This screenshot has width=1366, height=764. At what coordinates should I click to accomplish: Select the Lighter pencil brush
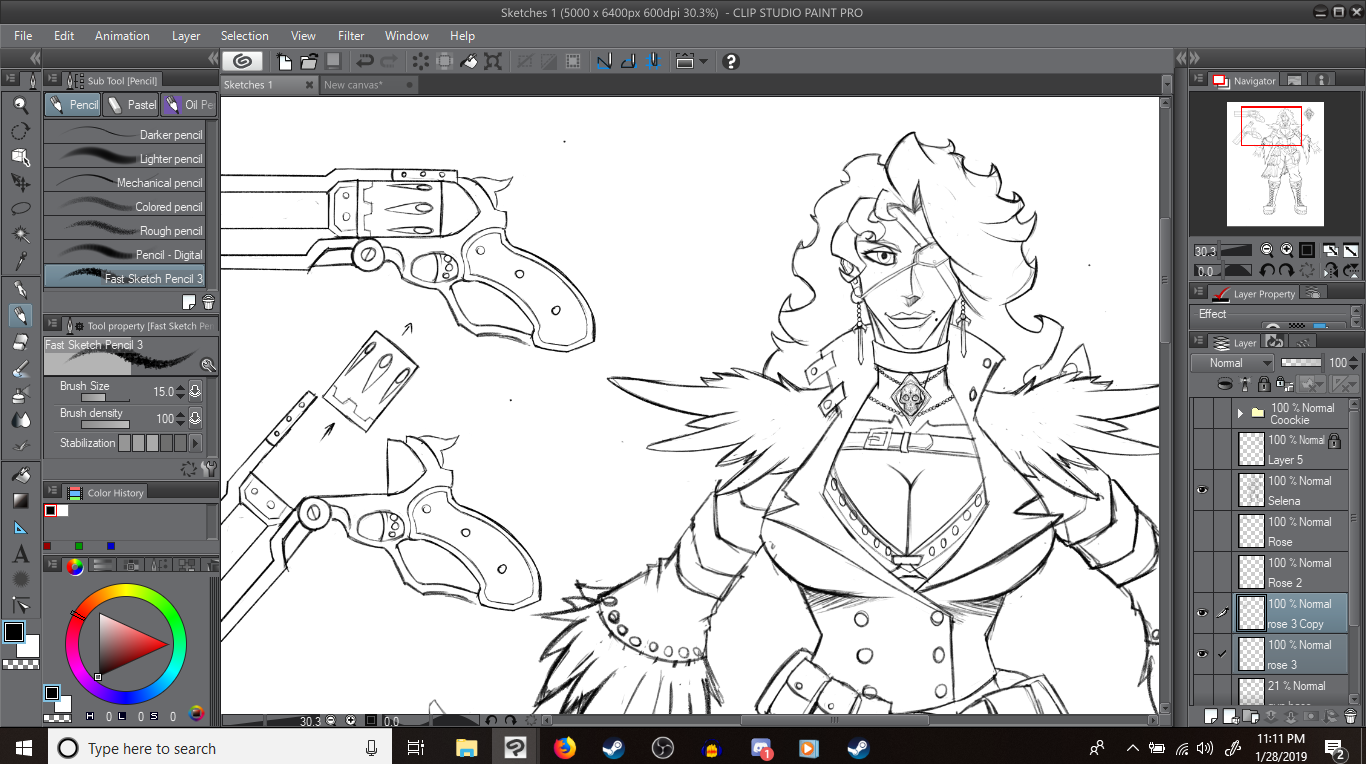coord(125,158)
